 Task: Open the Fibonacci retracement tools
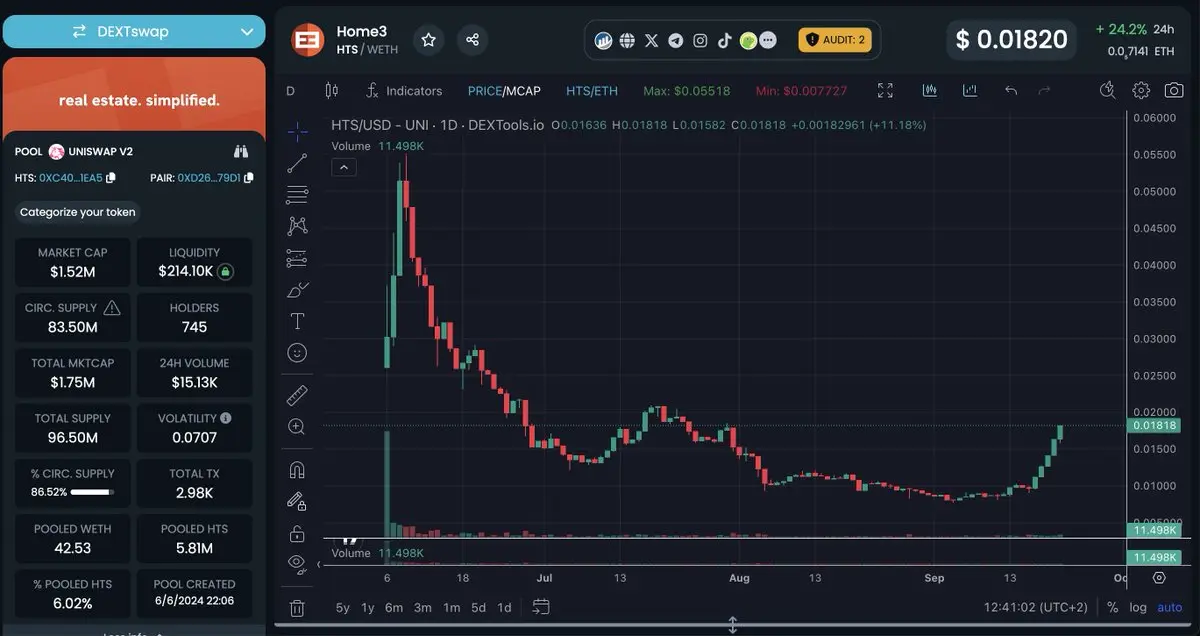pyautogui.click(x=297, y=195)
